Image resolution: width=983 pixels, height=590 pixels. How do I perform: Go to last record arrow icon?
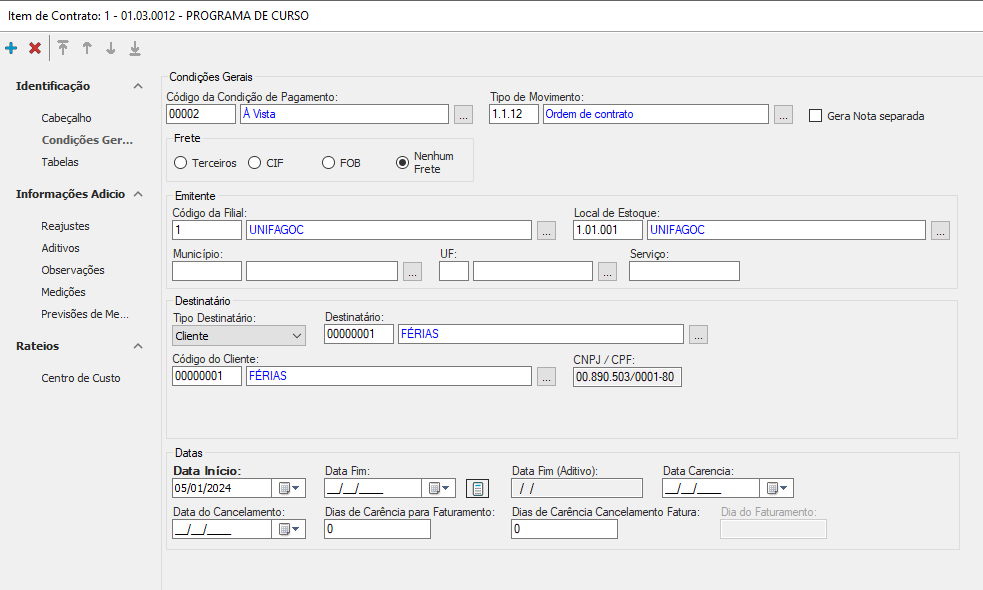[135, 48]
